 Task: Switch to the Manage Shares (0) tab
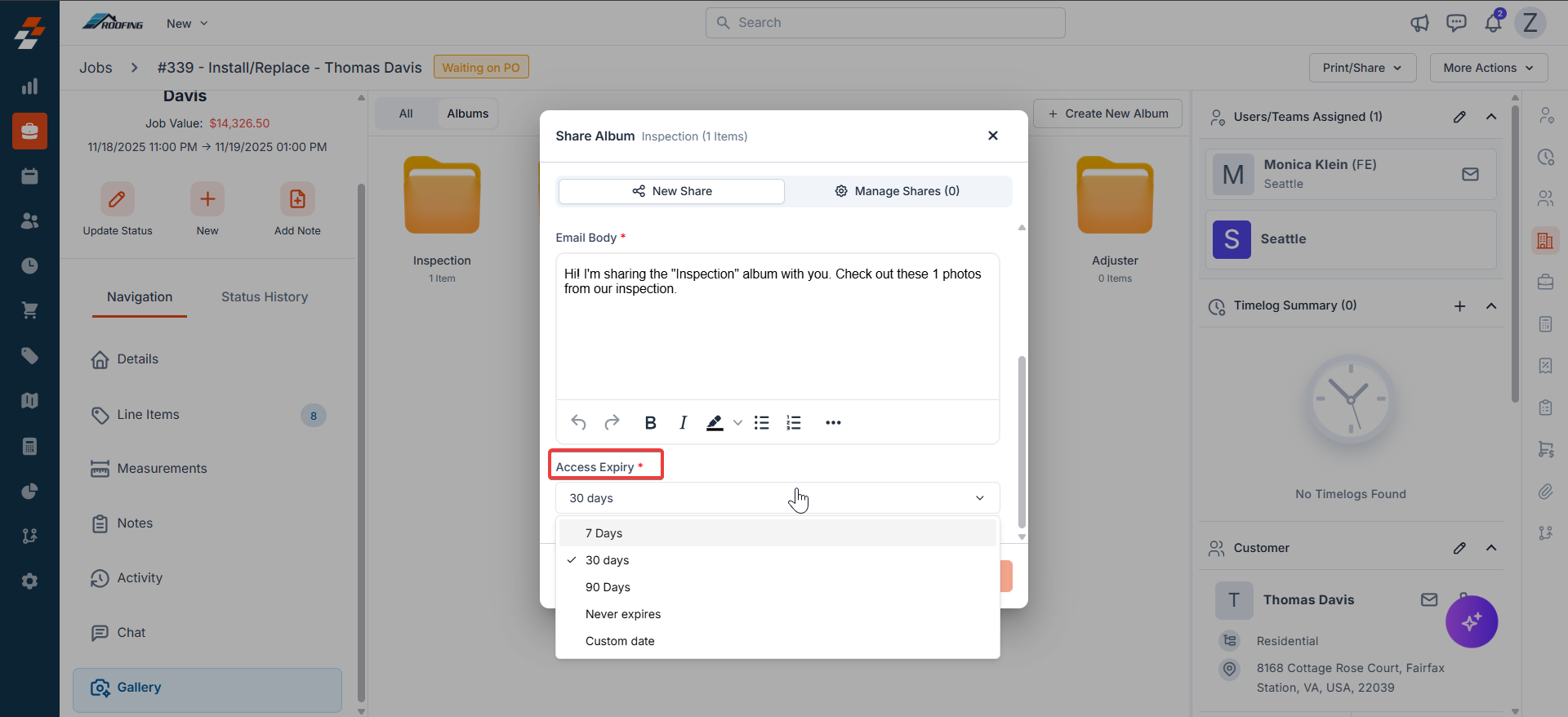897,191
